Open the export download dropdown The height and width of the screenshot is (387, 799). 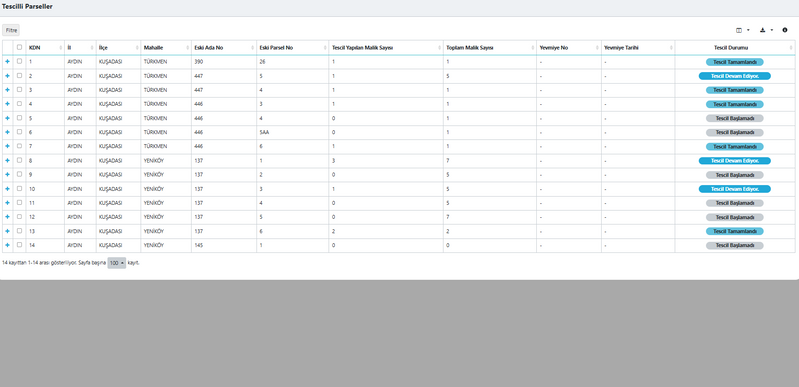pos(766,30)
